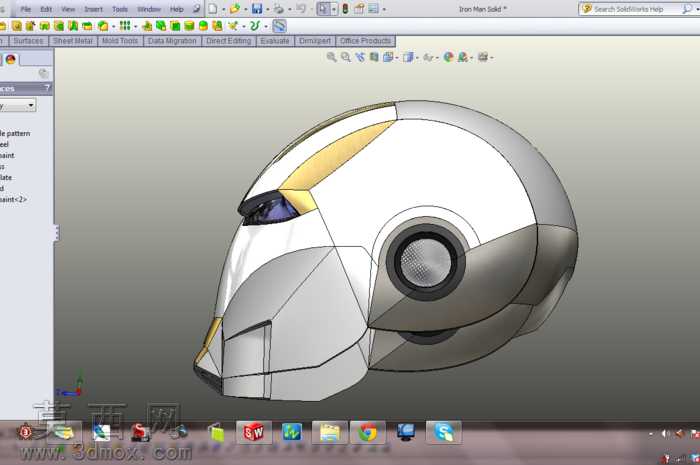The image size is (700, 465).
Task: Open the Tools menu
Action: coord(120,9)
